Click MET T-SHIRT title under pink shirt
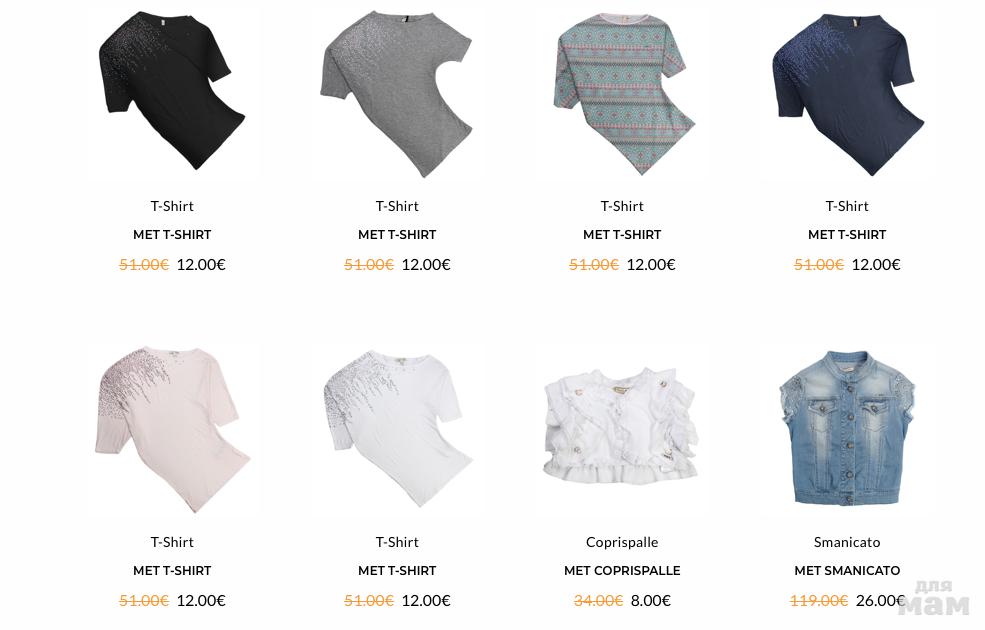This screenshot has width=985, height=630. coord(172,571)
